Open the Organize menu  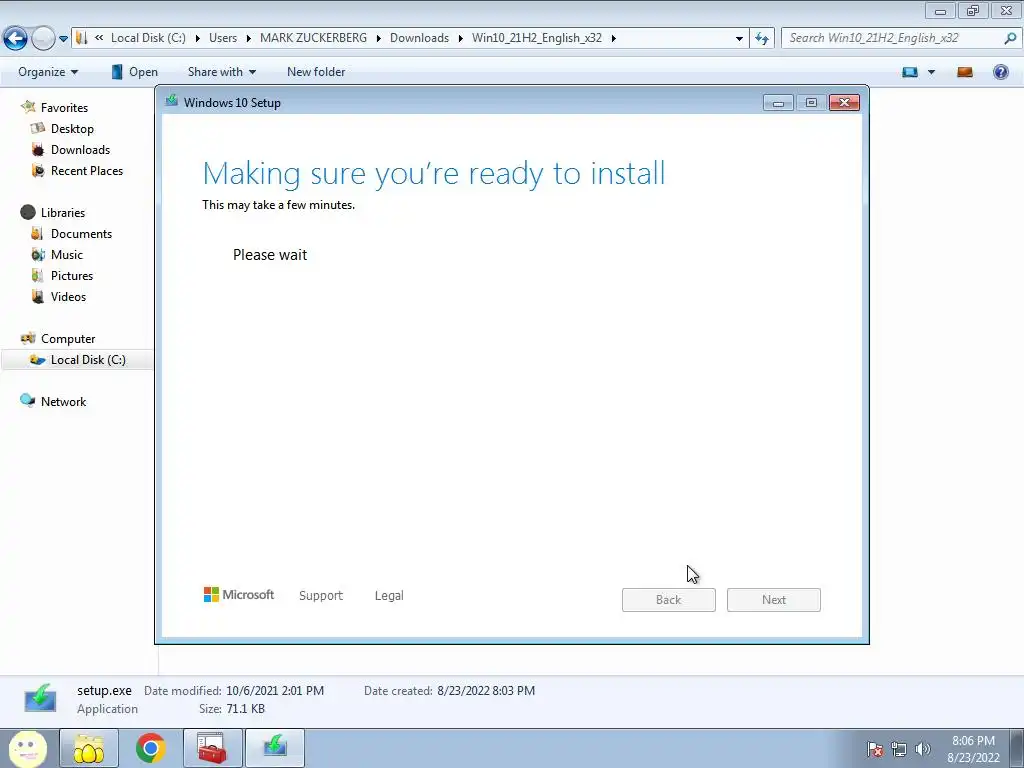tap(48, 72)
